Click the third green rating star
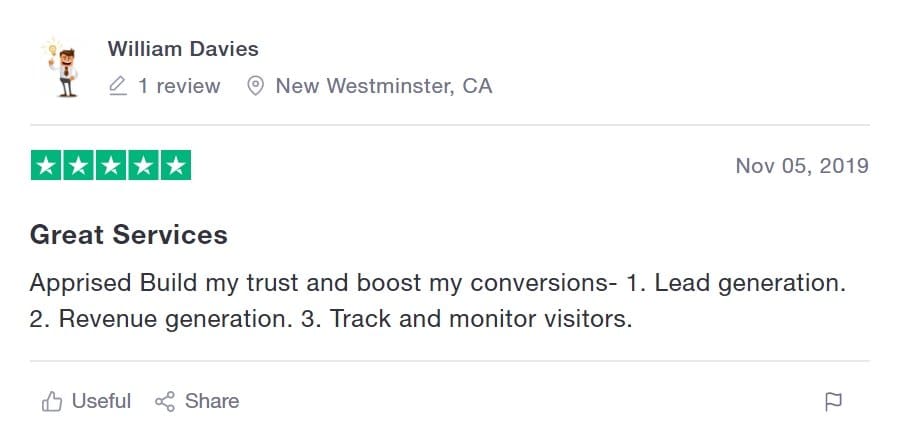904x448 pixels. click(x=110, y=166)
